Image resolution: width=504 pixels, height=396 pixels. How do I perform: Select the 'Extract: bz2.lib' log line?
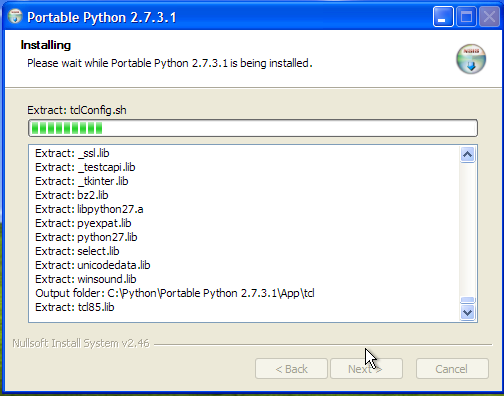(x=72, y=195)
